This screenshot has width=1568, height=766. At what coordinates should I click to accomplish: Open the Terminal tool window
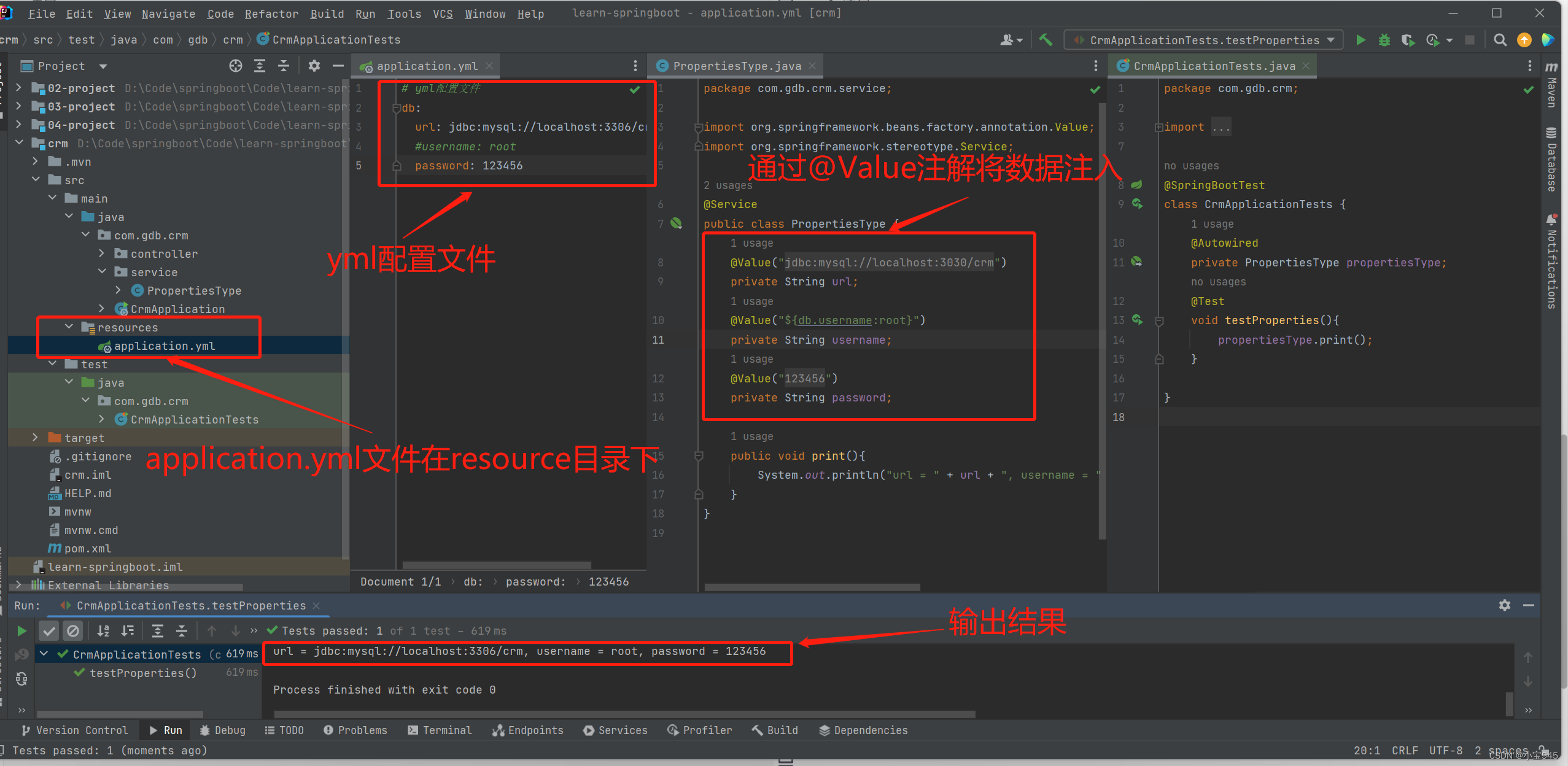pos(440,730)
